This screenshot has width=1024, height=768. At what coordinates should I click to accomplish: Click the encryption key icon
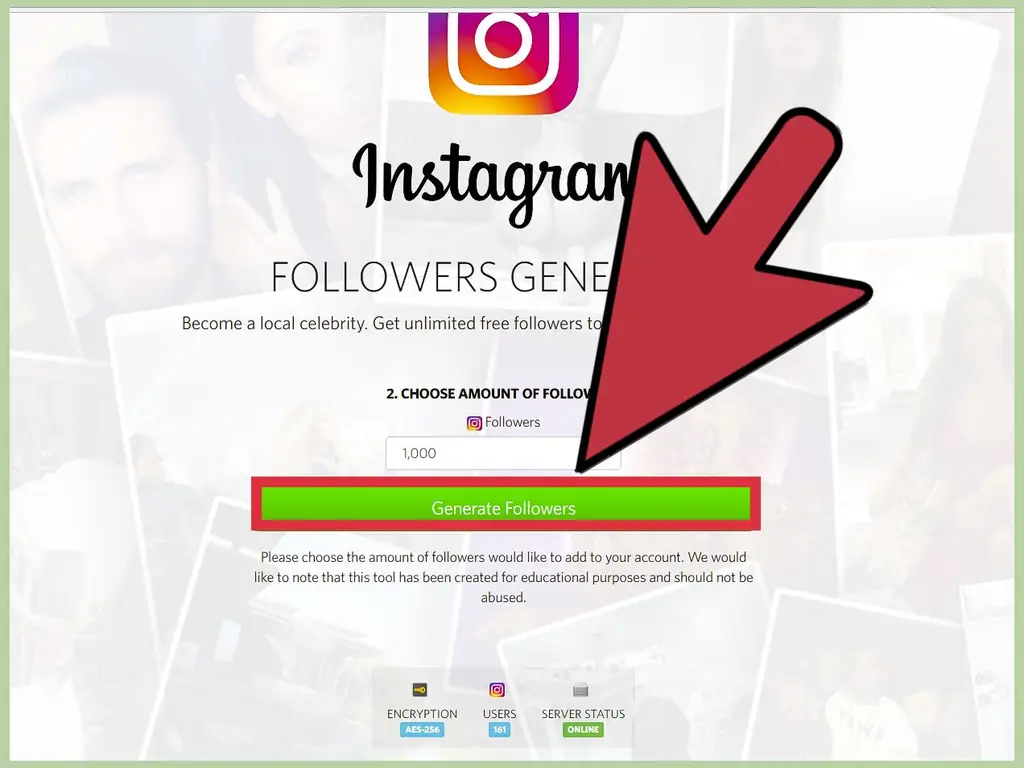[x=420, y=690]
